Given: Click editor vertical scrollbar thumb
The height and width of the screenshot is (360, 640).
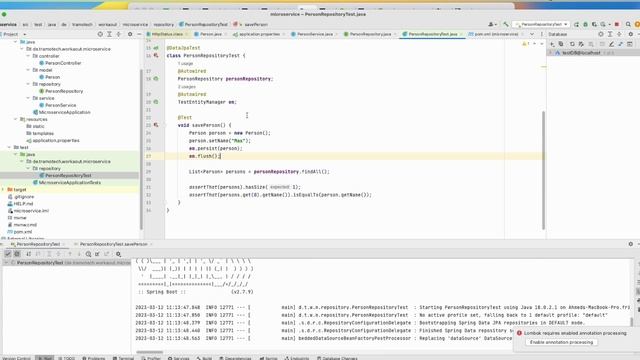Looking at the screenshot, I should 543,170.
